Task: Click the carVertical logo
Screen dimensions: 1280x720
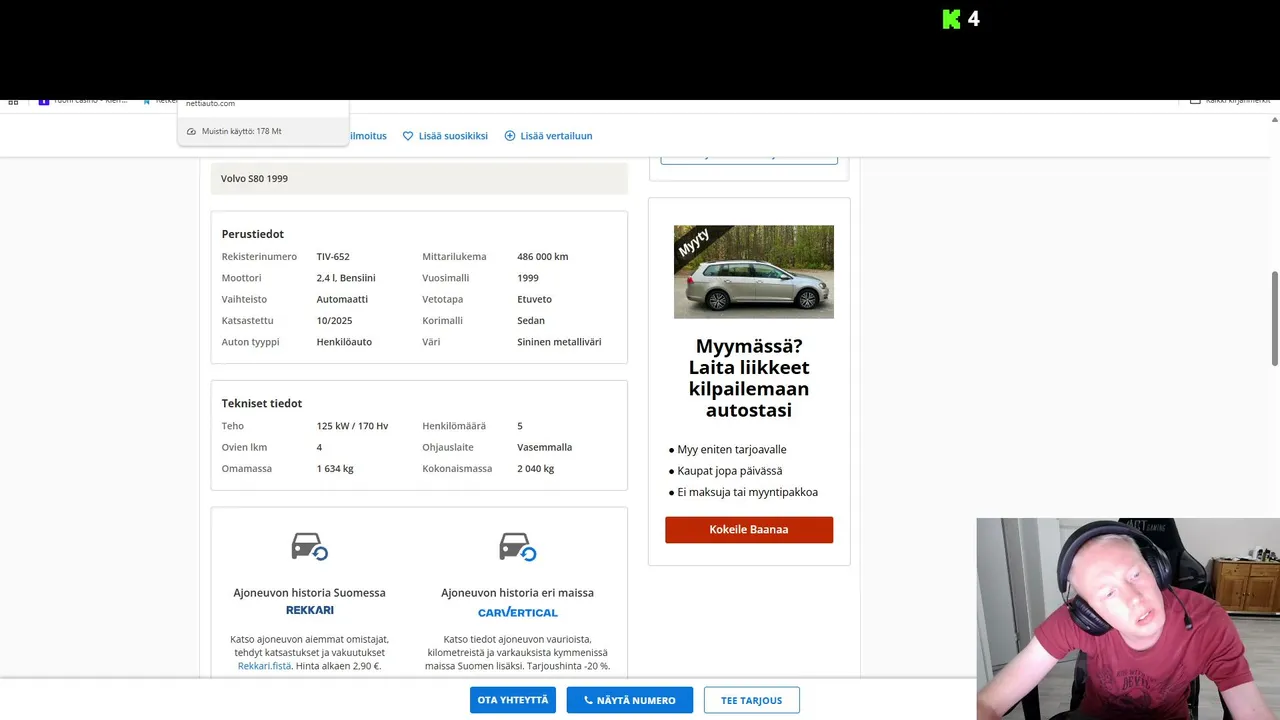Action: tap(518, 612)
